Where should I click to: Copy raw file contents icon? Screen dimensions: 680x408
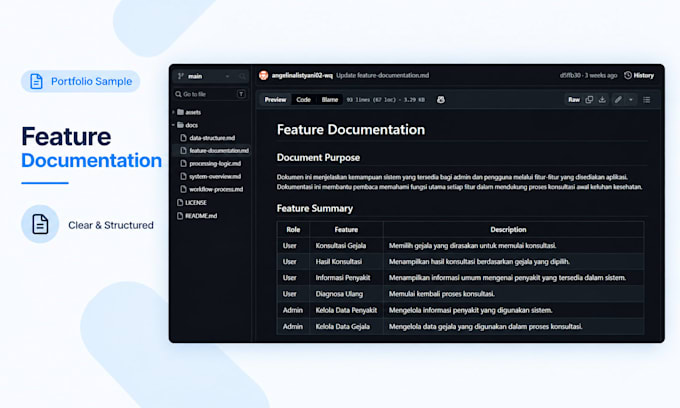pyautogui.click(x=589, y=100)
